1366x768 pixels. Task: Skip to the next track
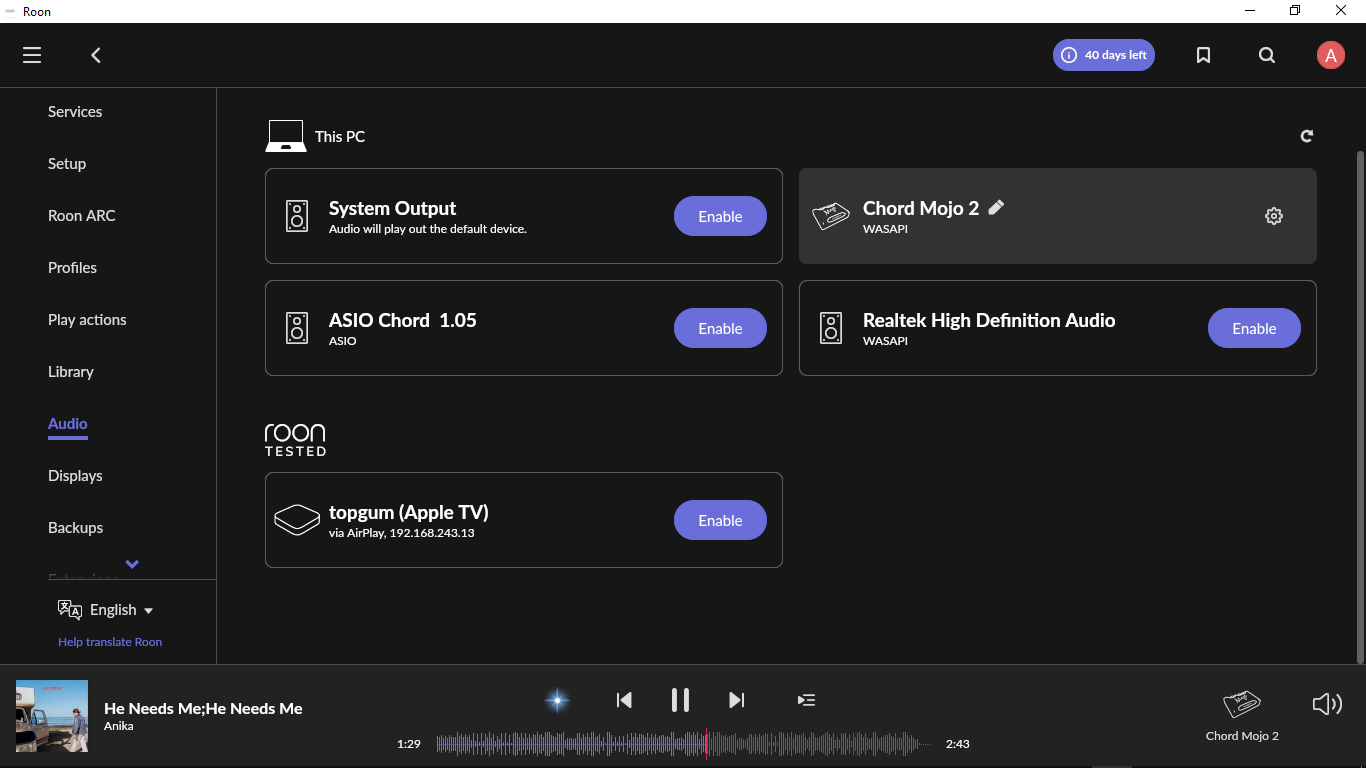tap(736, 700)
